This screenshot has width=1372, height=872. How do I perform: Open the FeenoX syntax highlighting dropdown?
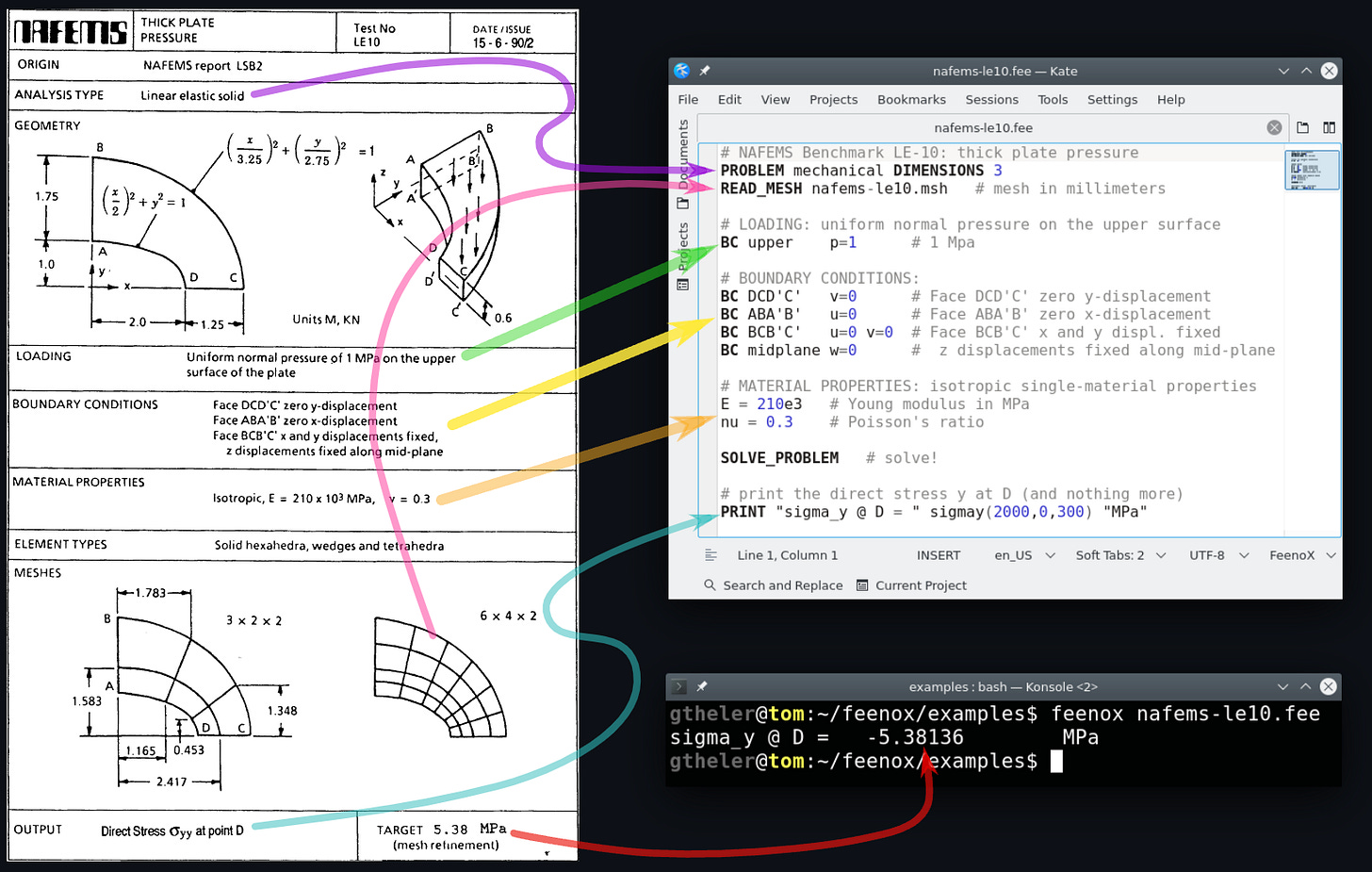click(1302, 555)
